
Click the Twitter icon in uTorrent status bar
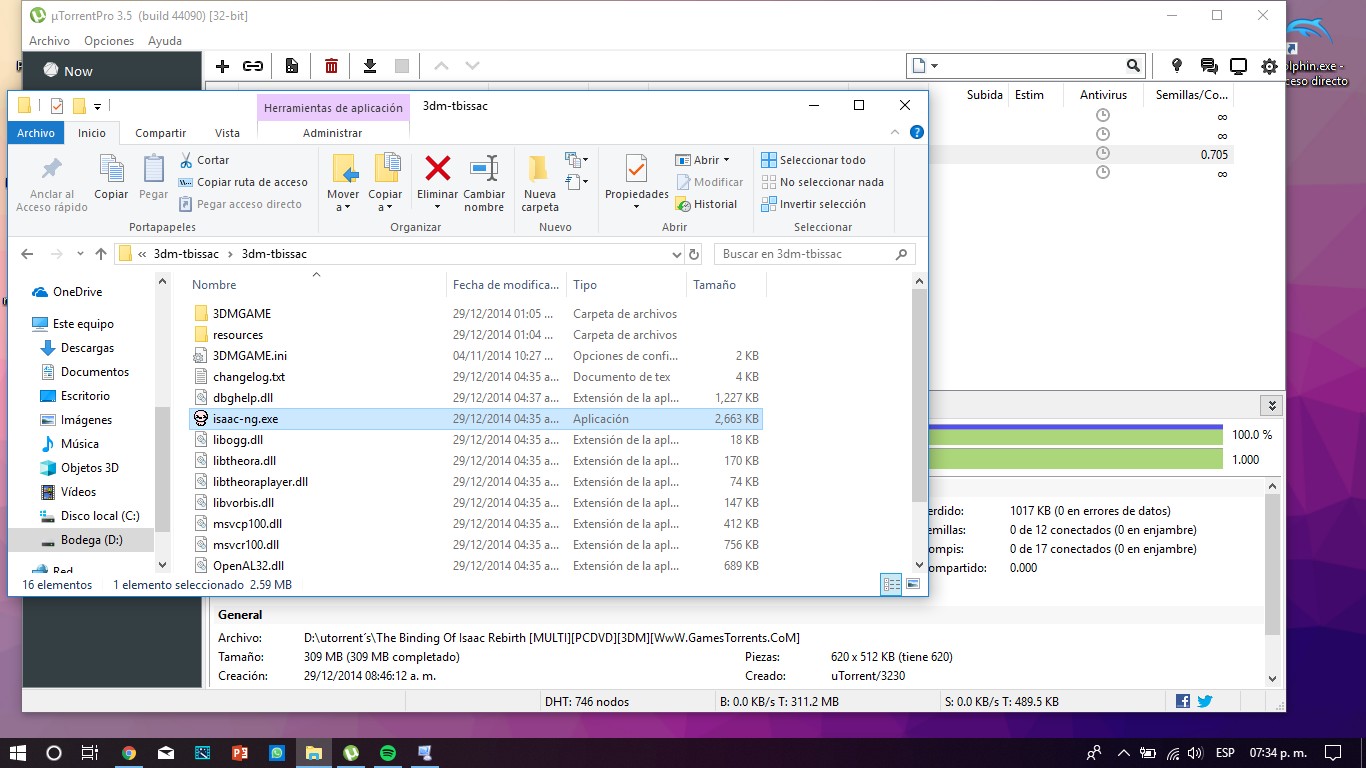(1205, 701)
